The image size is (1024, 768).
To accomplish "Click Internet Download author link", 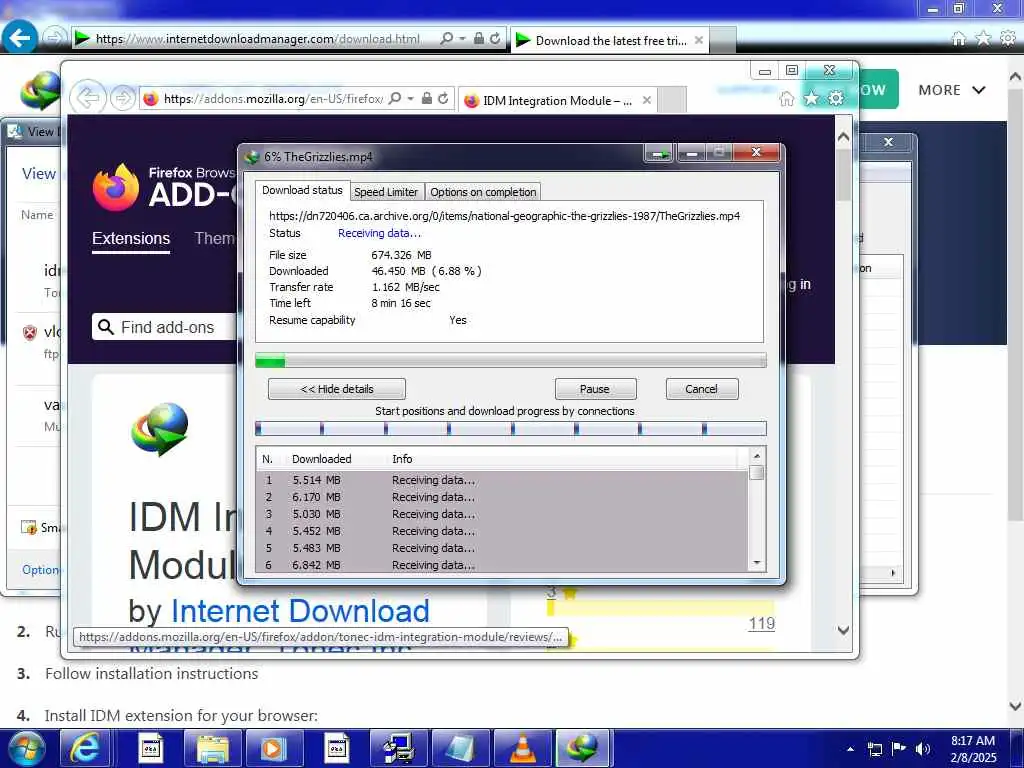I will [300, 611].
